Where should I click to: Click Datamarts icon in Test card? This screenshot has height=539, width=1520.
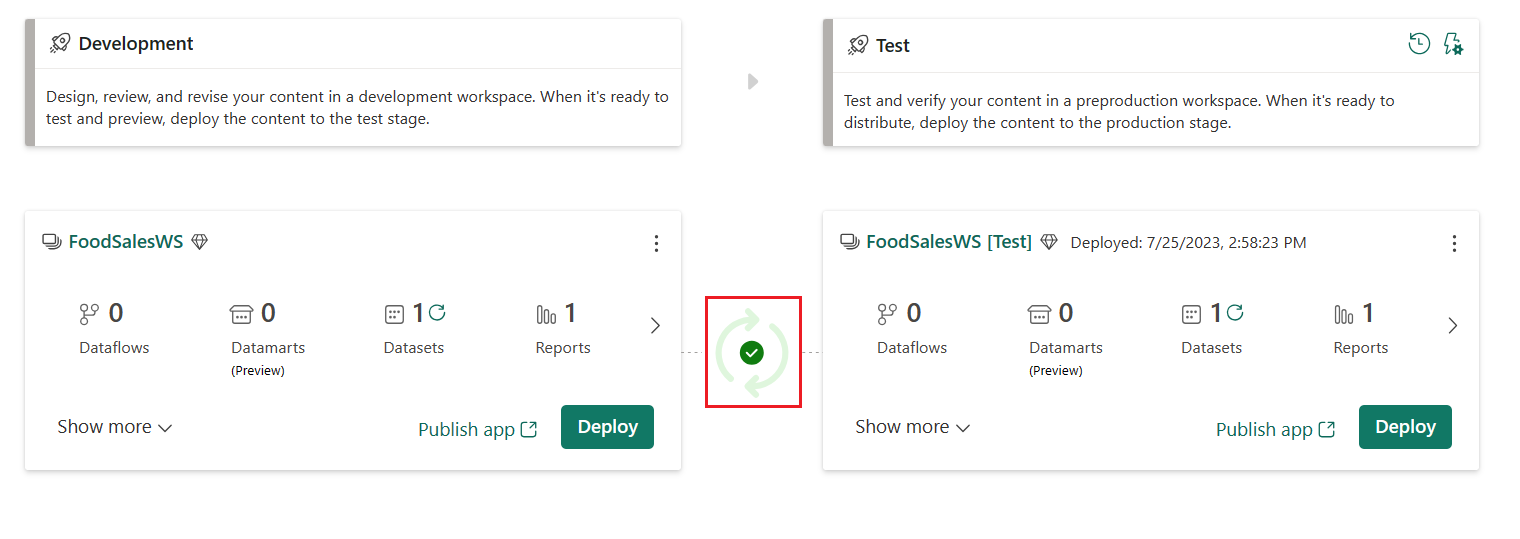coord(1039,314)
